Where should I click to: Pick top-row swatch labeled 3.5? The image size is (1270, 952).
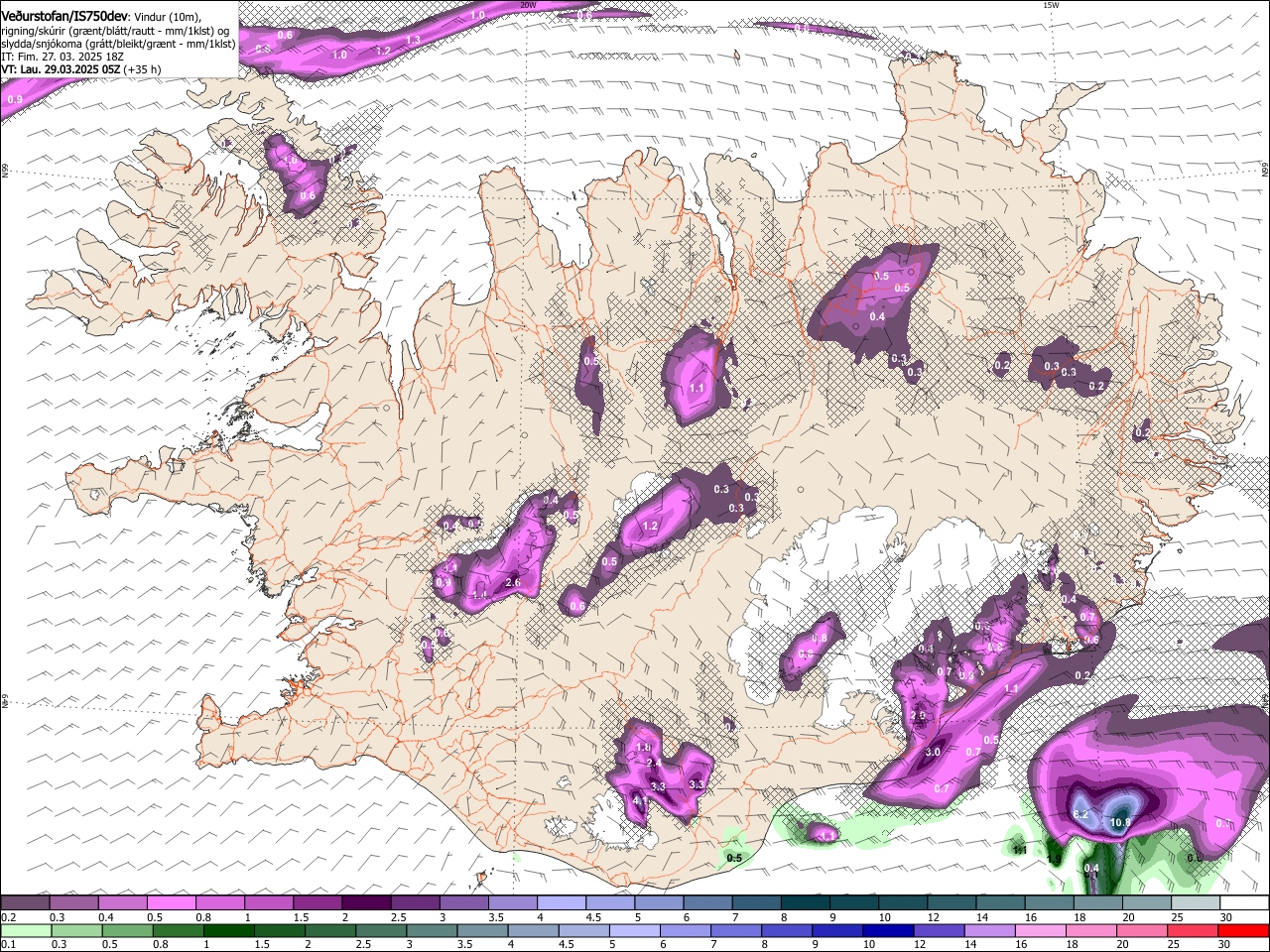pyautogui.click(x=513, y=903)
